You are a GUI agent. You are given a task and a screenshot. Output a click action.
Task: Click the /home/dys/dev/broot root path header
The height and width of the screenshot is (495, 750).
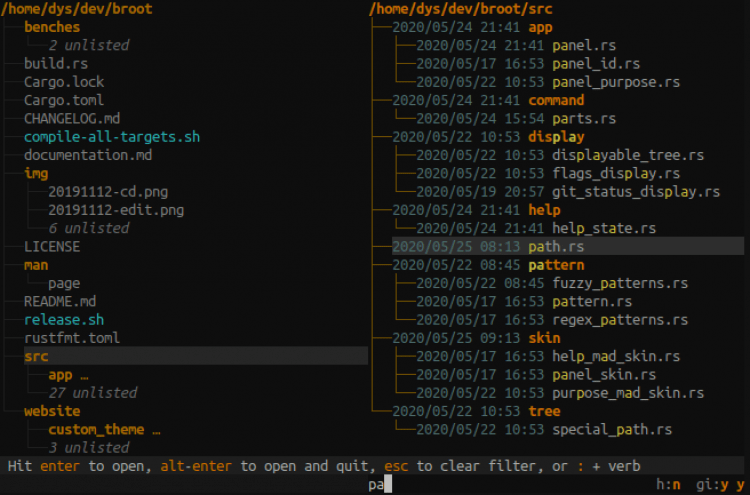pos(77,9)
